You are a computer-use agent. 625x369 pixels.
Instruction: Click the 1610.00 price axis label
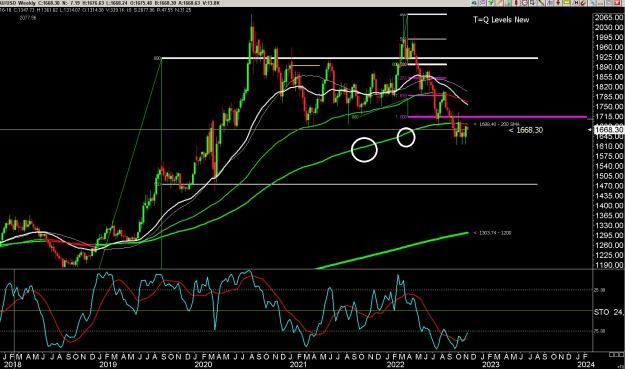(x=609, y=146)
